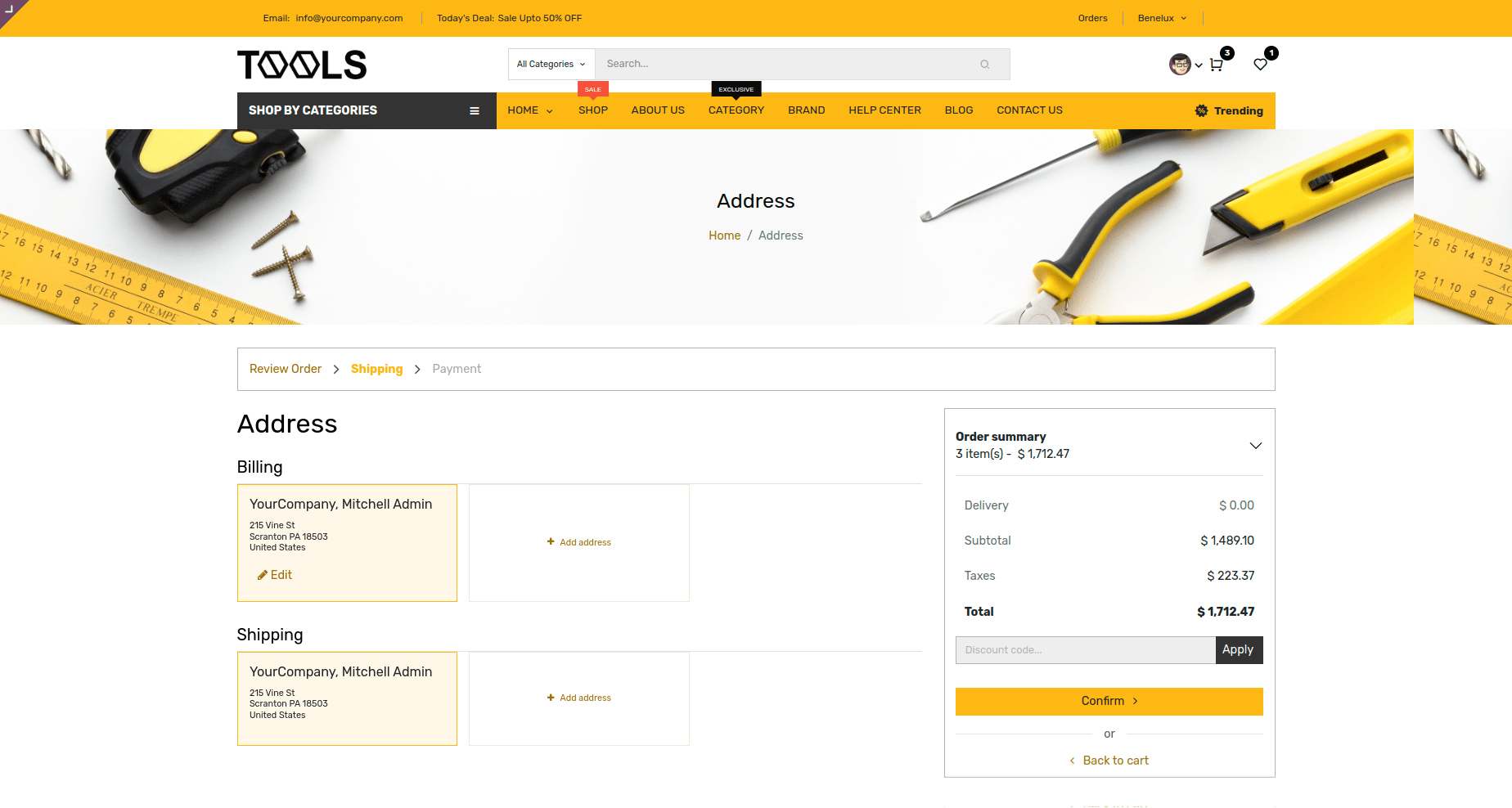Open the BLOG menu item
The height and width of the screenshot is (808, 1512).
coord(959,110)
